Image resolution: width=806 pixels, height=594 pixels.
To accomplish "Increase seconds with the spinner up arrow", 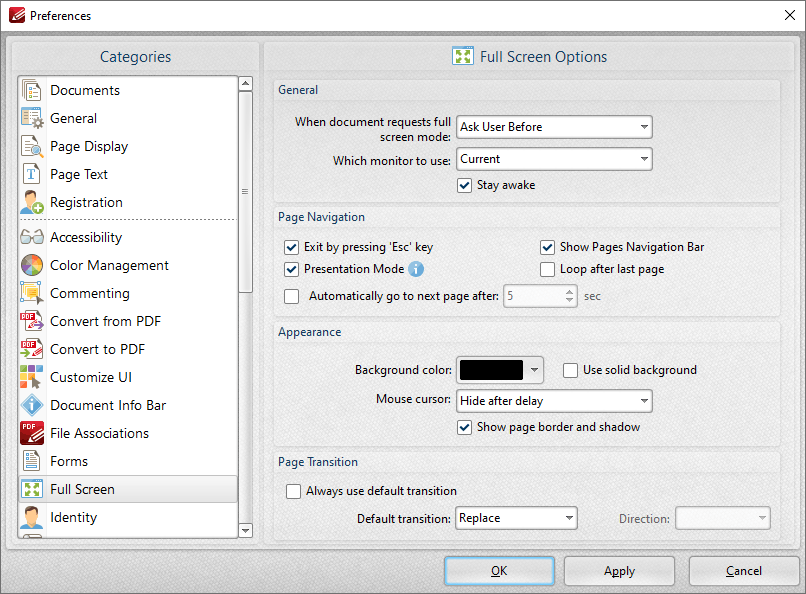I will 570,291.
